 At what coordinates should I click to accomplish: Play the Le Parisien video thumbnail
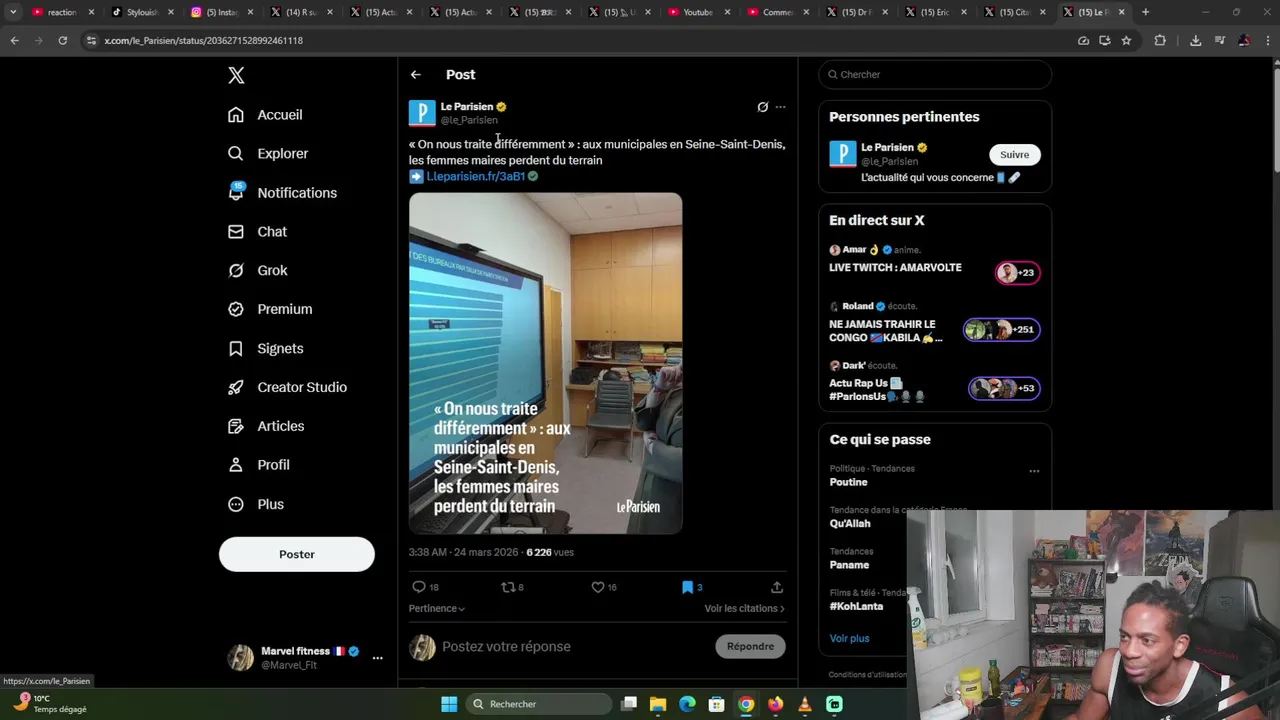(545, 364)
